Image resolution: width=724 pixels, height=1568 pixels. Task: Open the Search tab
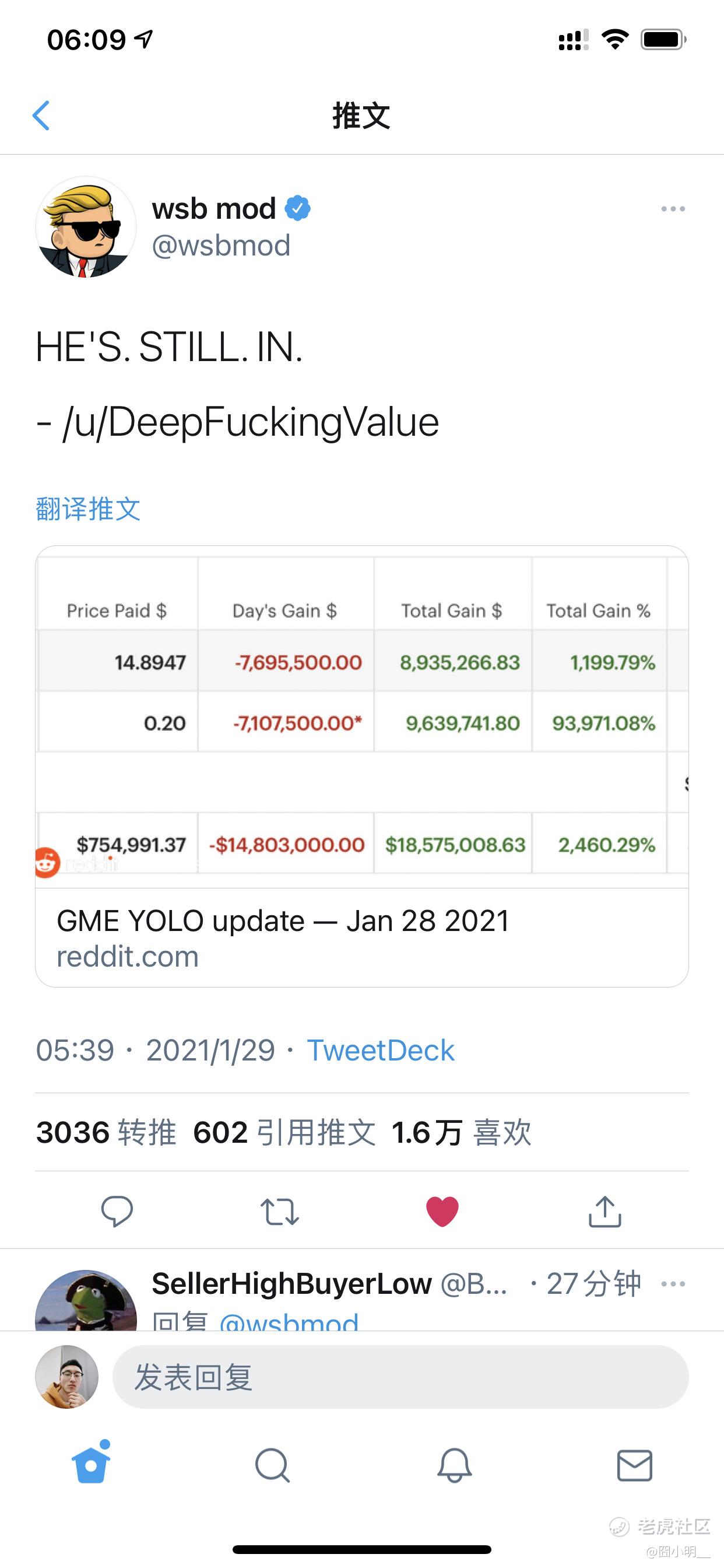(x=272, y=1465)
